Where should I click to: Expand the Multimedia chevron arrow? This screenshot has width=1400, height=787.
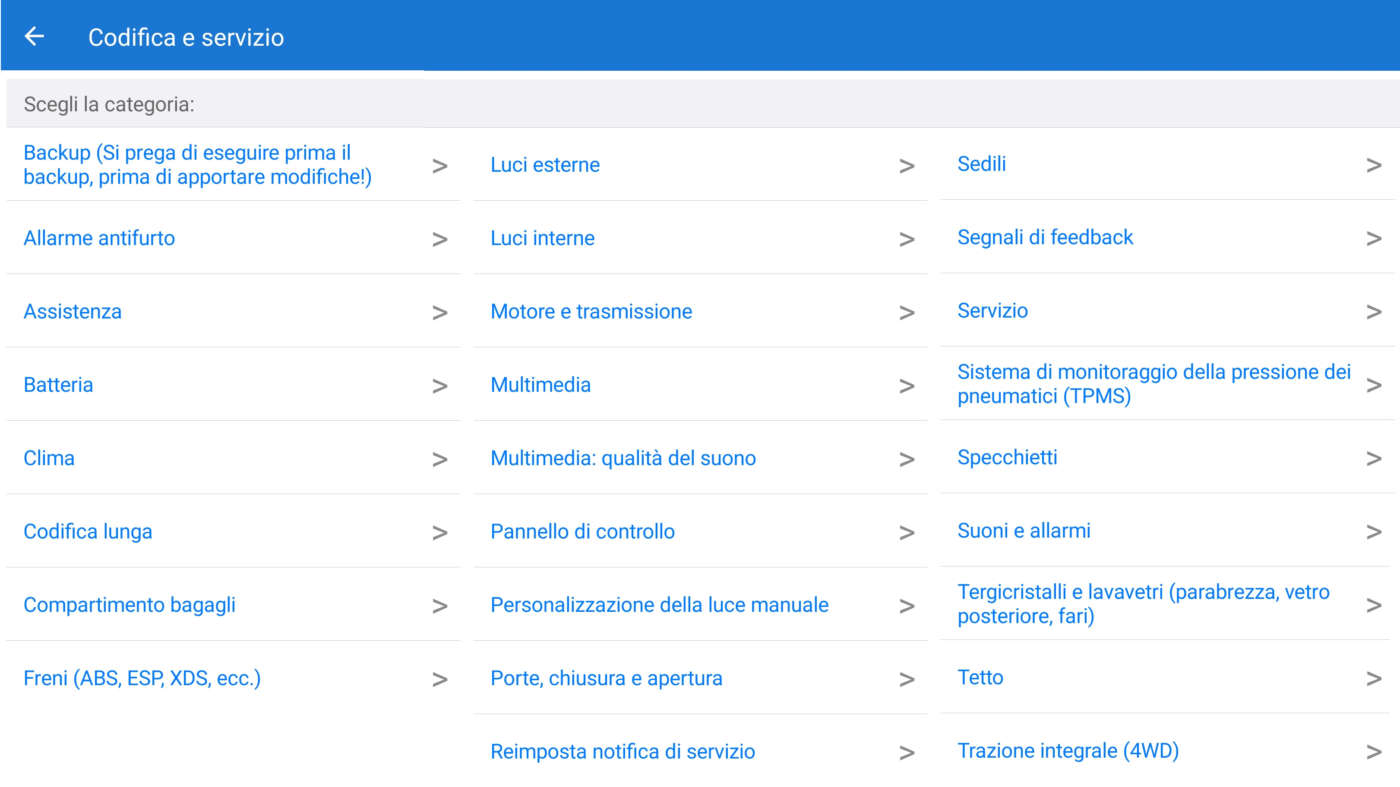click(906, 386)
